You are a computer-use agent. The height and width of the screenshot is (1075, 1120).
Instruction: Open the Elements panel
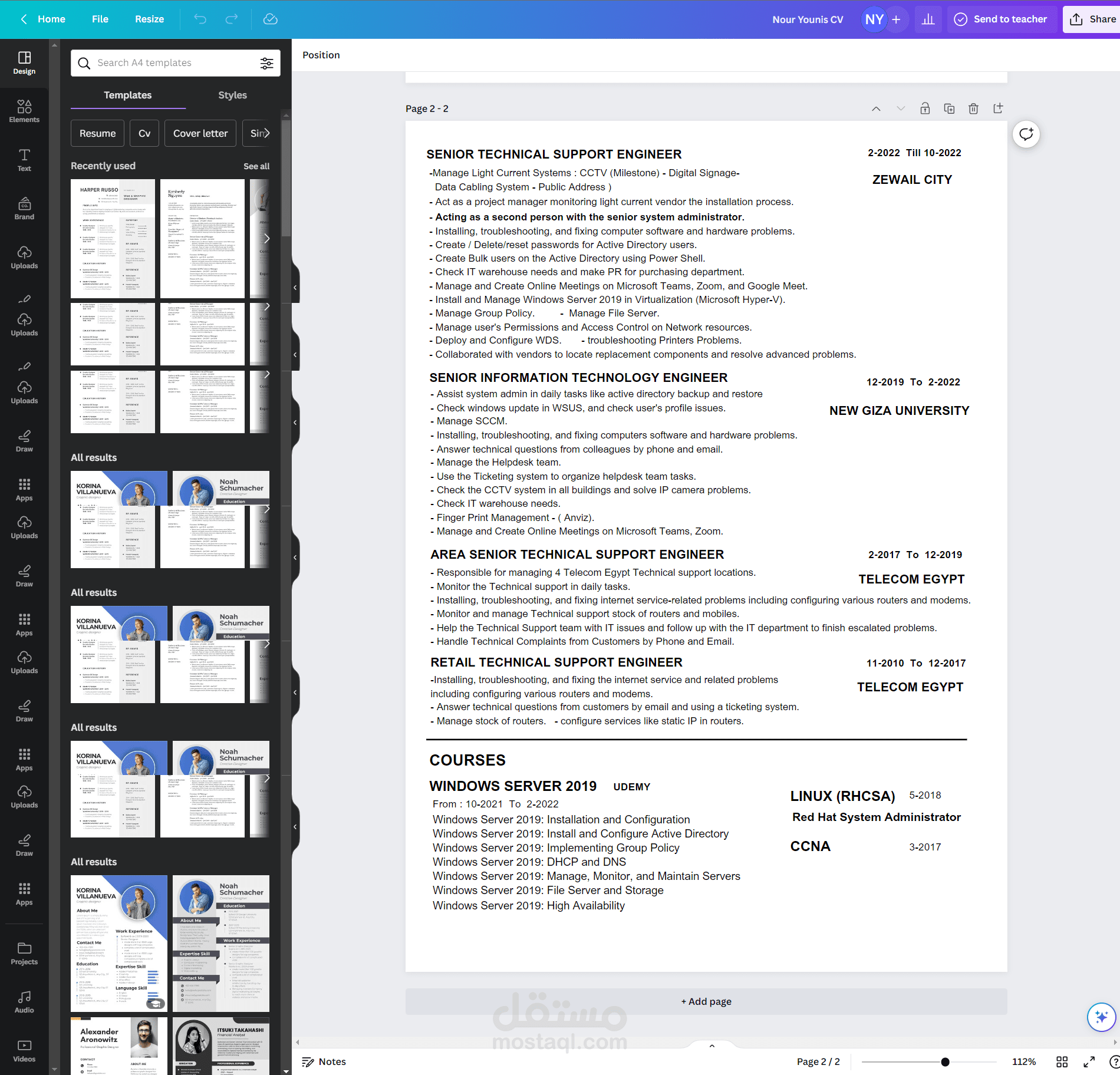[24, 111]
